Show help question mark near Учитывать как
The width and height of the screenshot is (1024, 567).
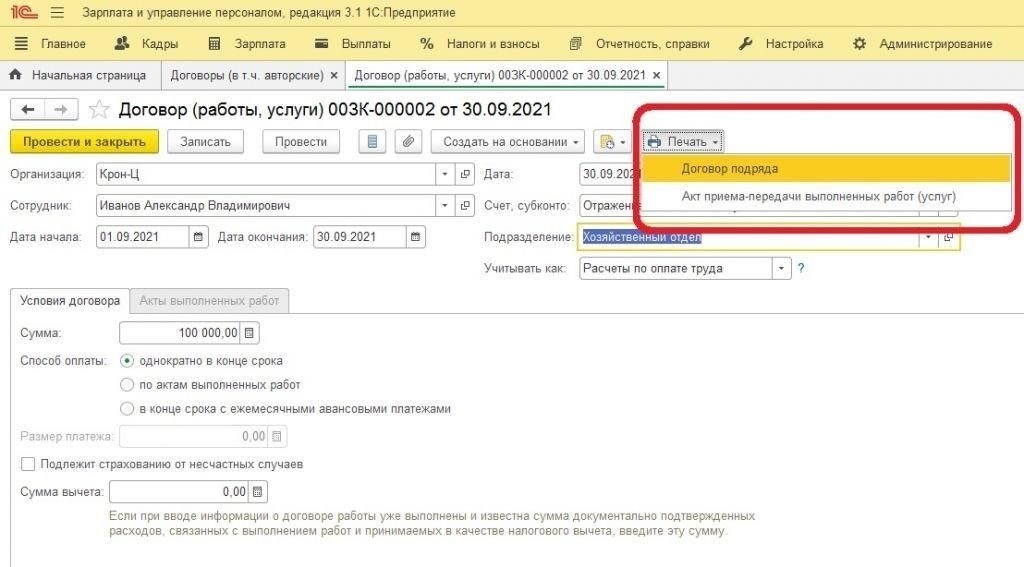(x=801, y=268)
